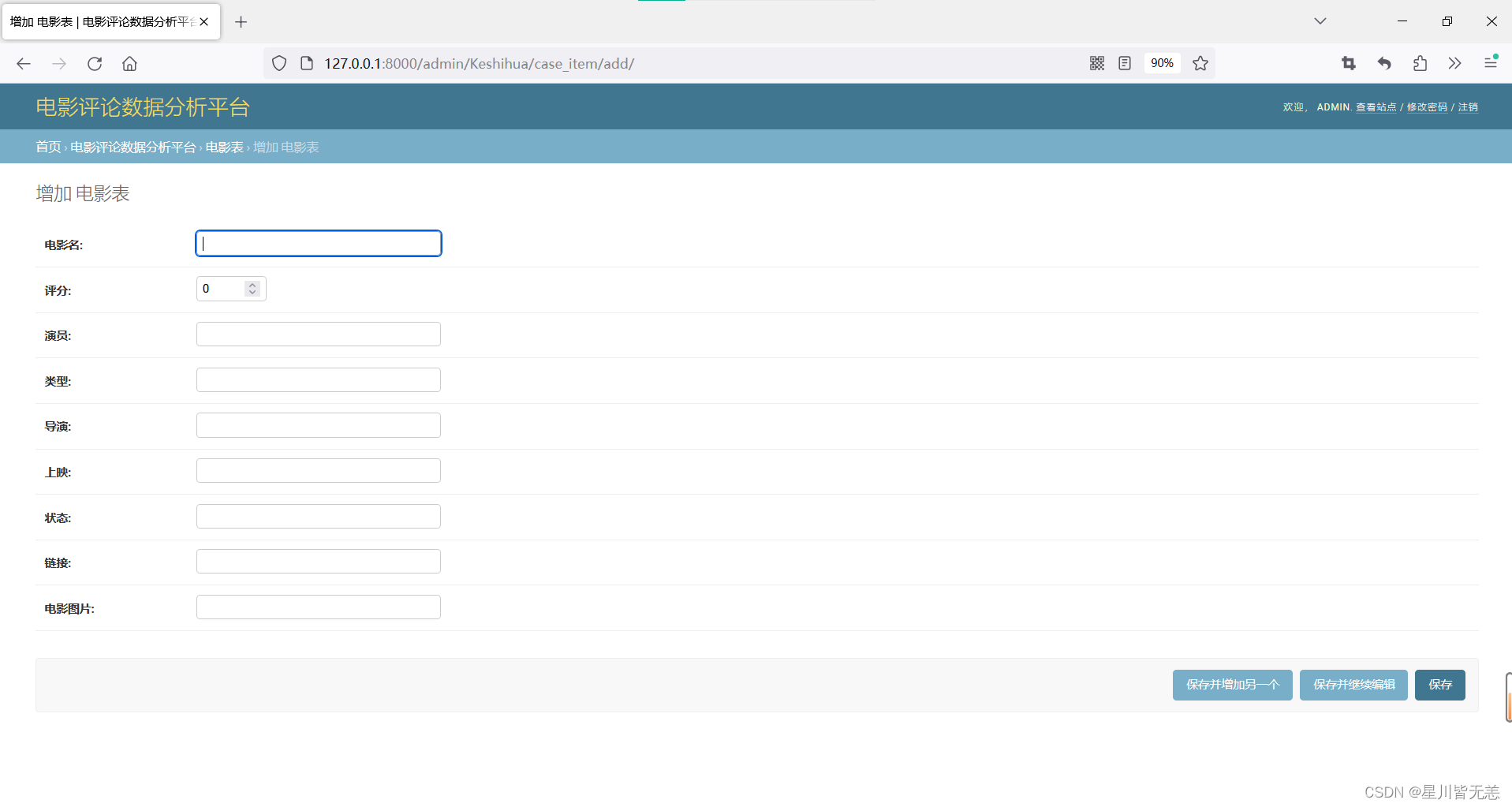Open the QR code icon in address bar
The width and height of the screenshot is (1512, 807).
(x=1096, y=64)
